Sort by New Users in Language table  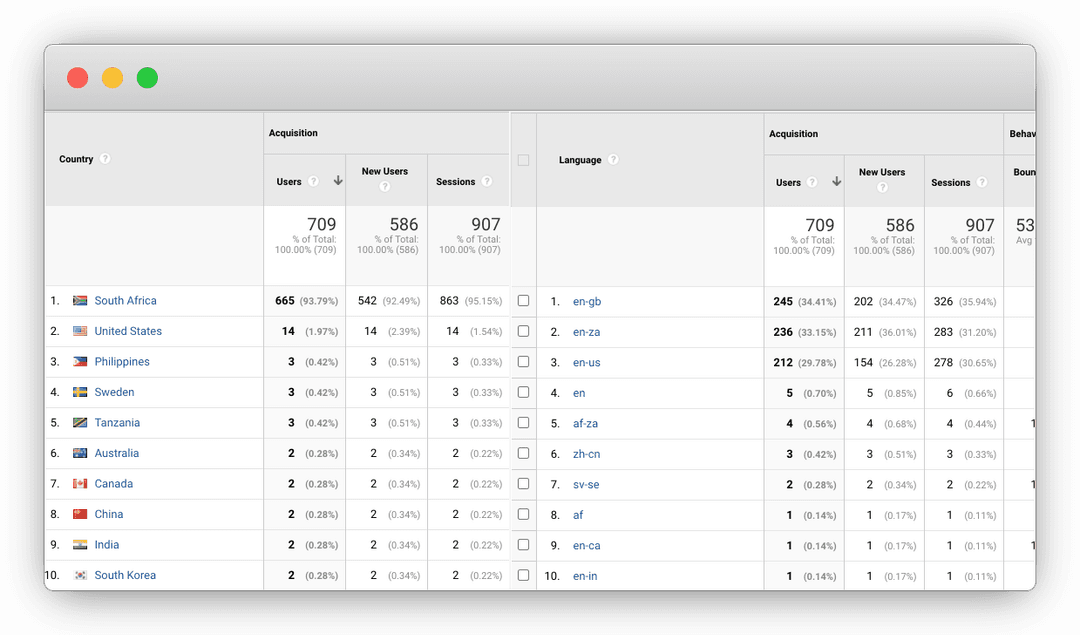[882, 171]
